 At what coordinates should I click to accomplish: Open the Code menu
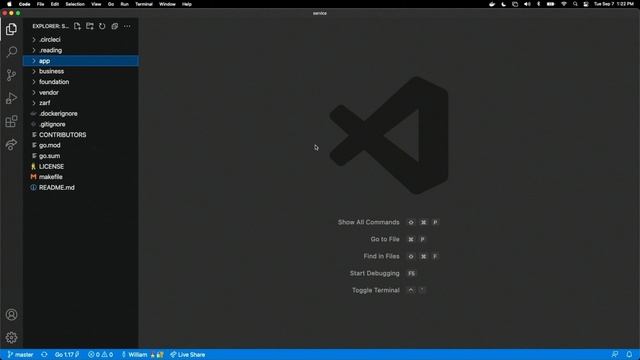[x=24, y=4]
